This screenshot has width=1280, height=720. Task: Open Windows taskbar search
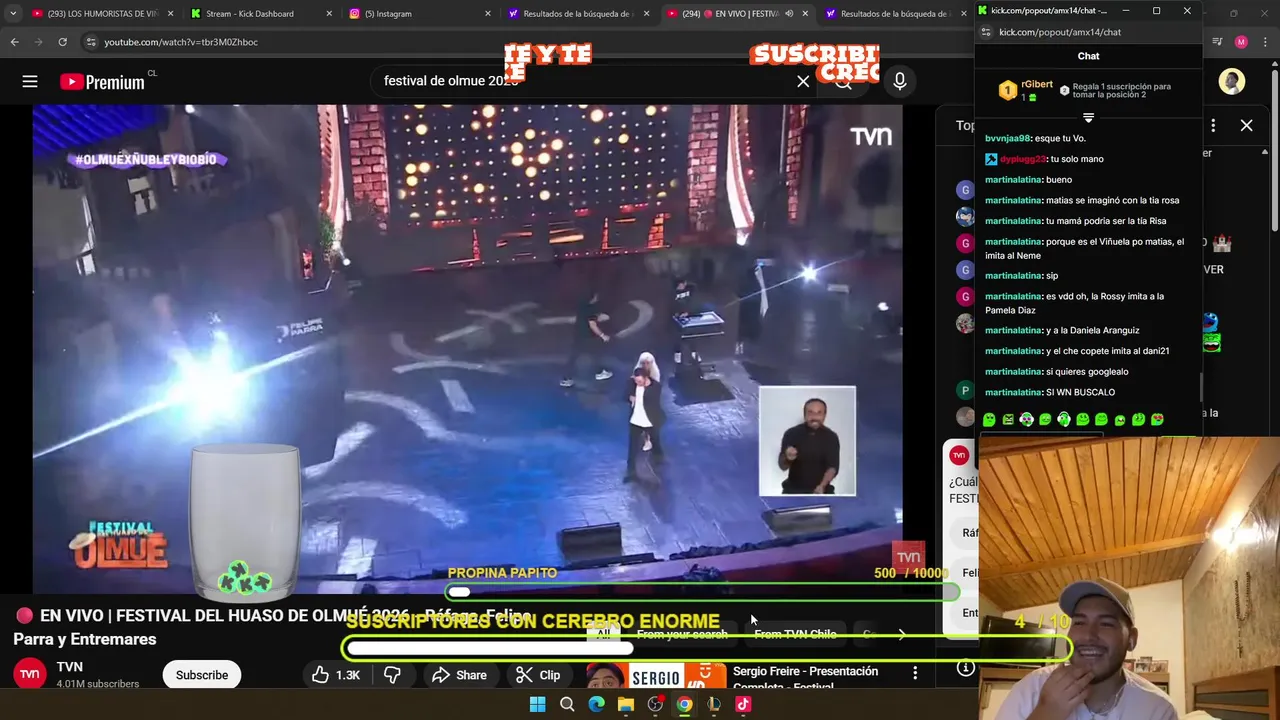click(x=567, y=704)
